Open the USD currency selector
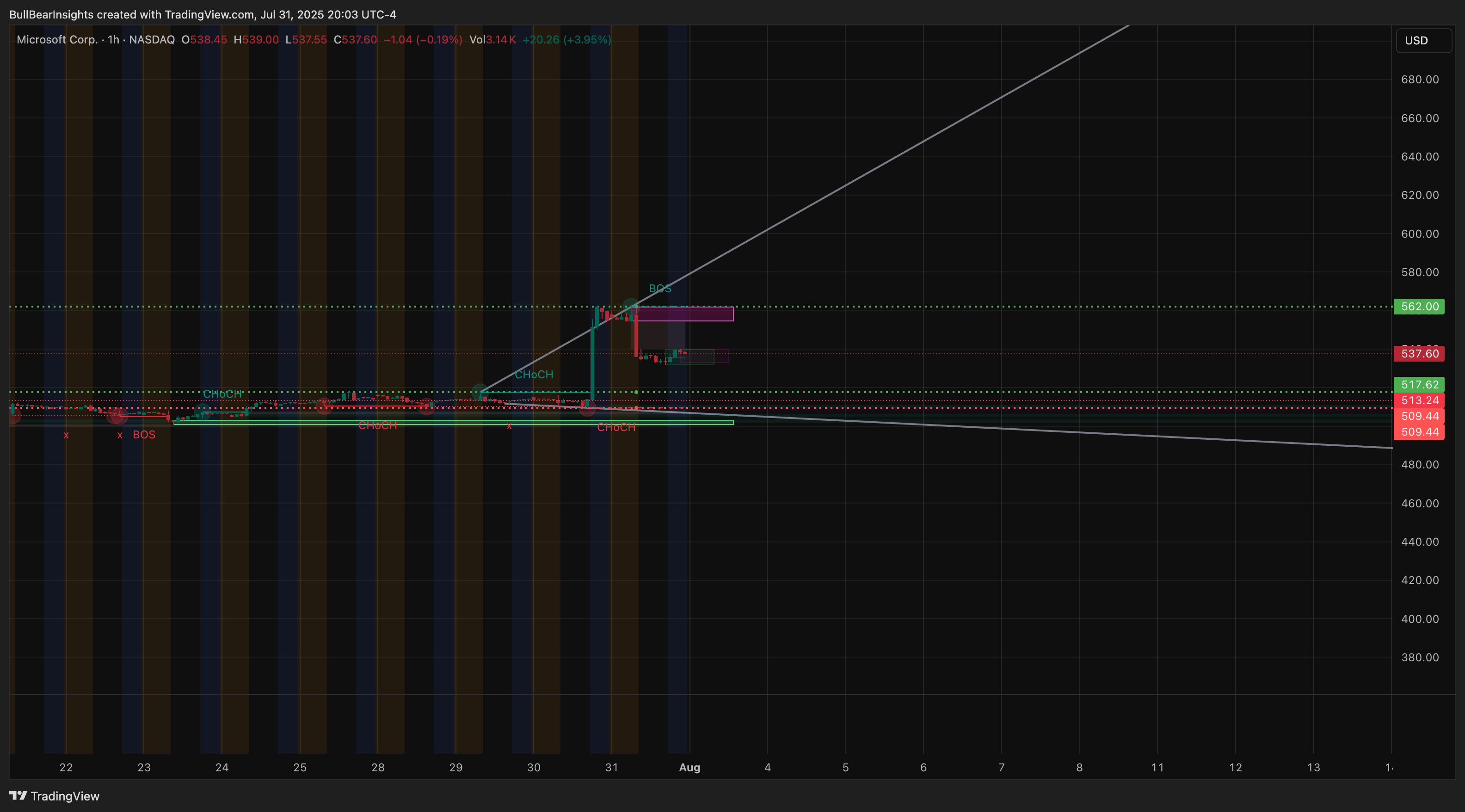 [x=1423, y=40]
